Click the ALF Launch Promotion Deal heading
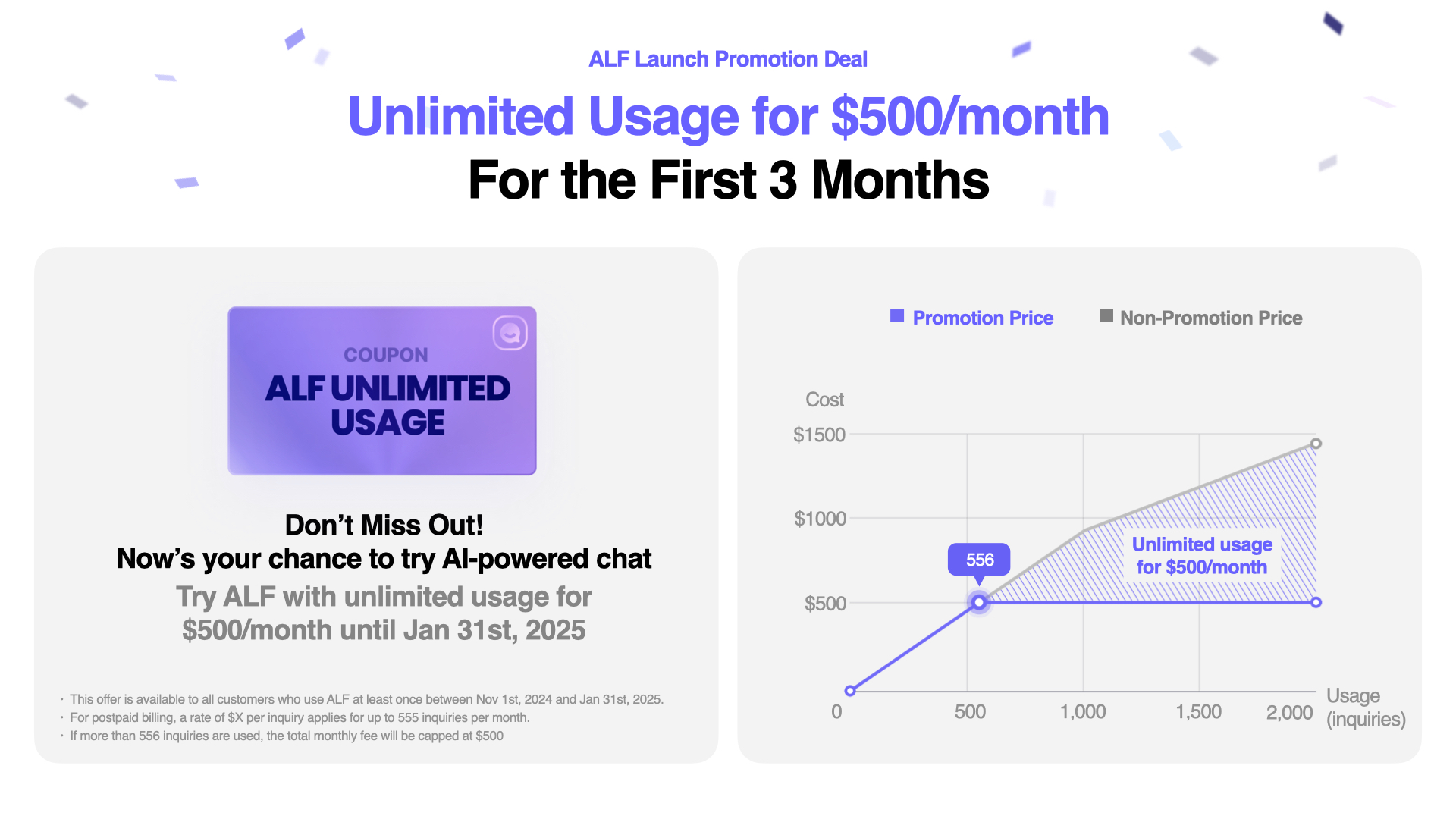The image size is (1456, 819). pyautogui.click(x=728, y=59)
